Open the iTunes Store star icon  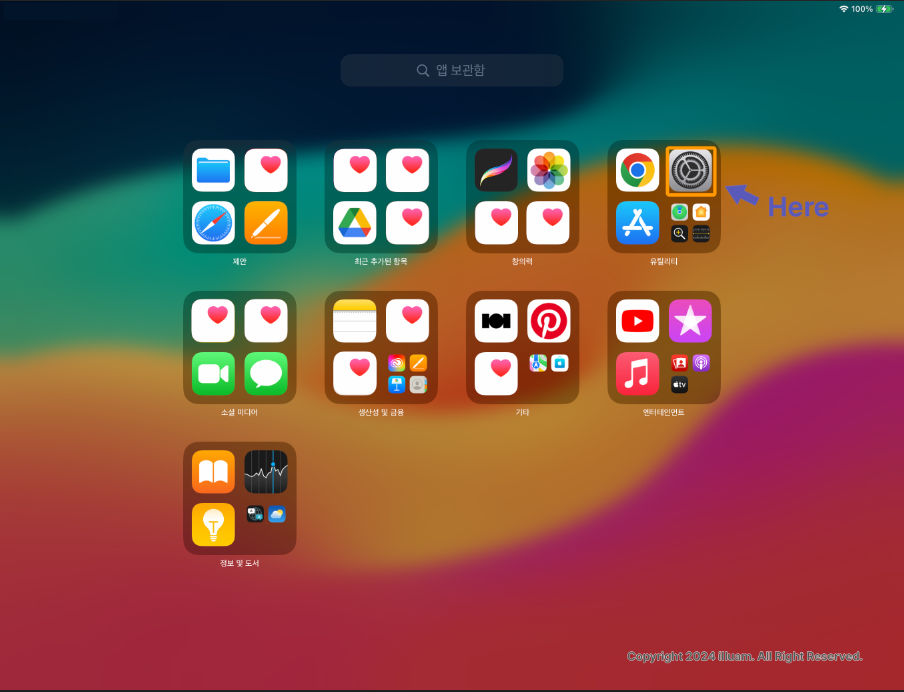point(690,321)
